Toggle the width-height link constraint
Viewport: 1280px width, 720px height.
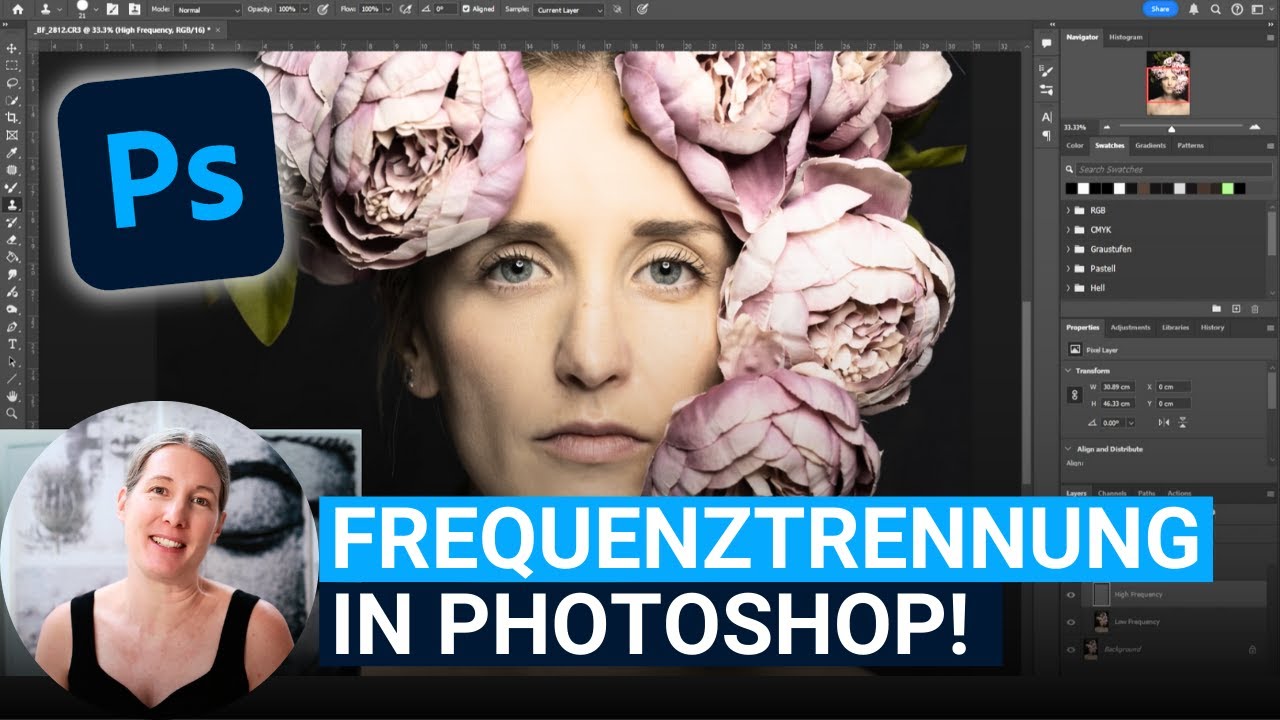(1076, 395)
